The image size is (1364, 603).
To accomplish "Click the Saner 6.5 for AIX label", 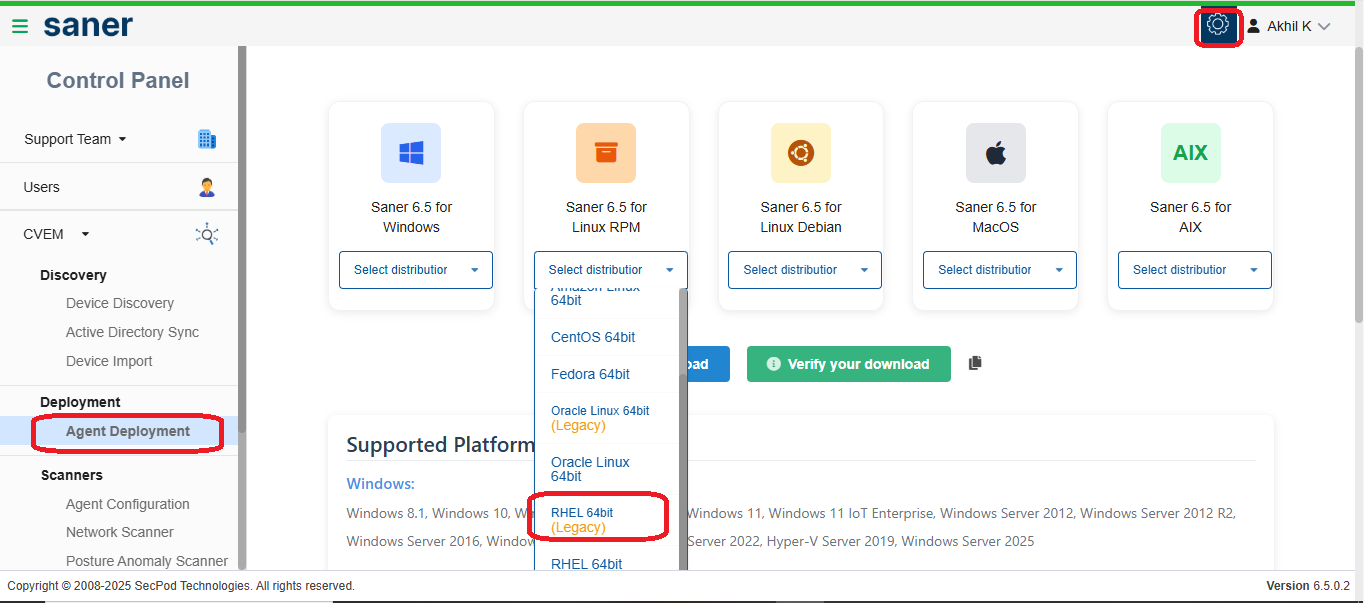I will (x=1190, y=217).
